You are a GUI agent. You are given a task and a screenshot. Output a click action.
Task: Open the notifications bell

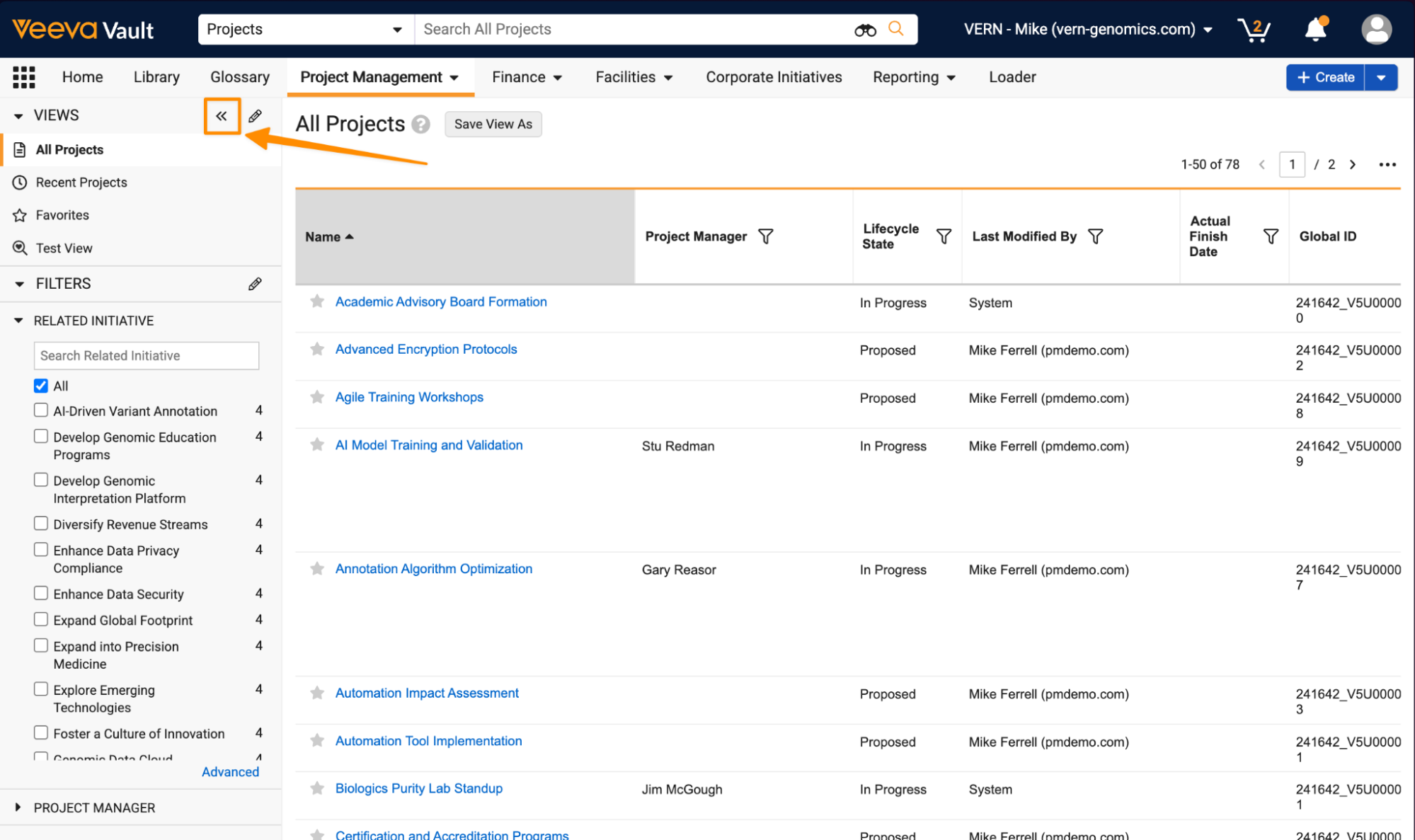click(1315, 30)
